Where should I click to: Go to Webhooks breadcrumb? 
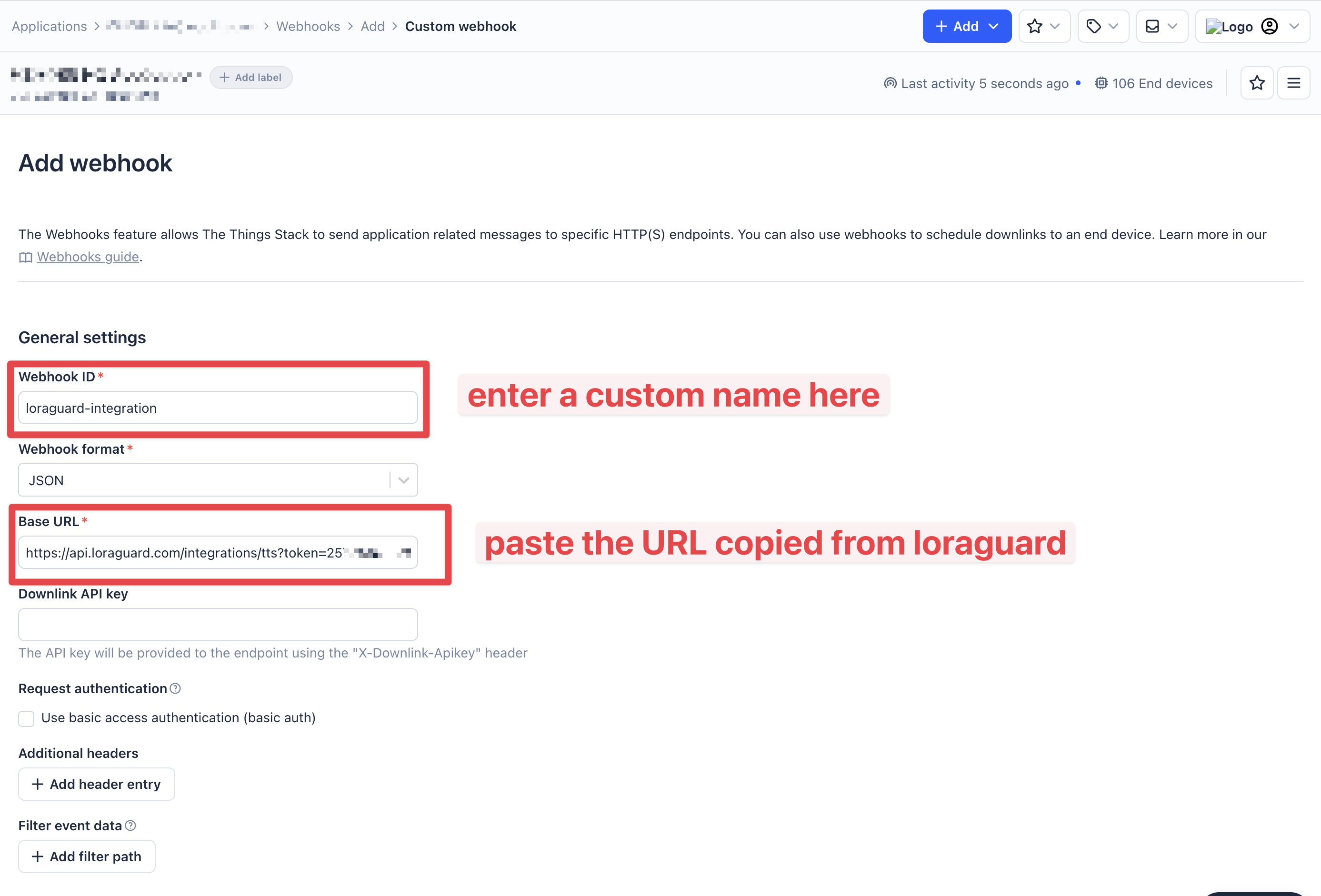[308, 26]
